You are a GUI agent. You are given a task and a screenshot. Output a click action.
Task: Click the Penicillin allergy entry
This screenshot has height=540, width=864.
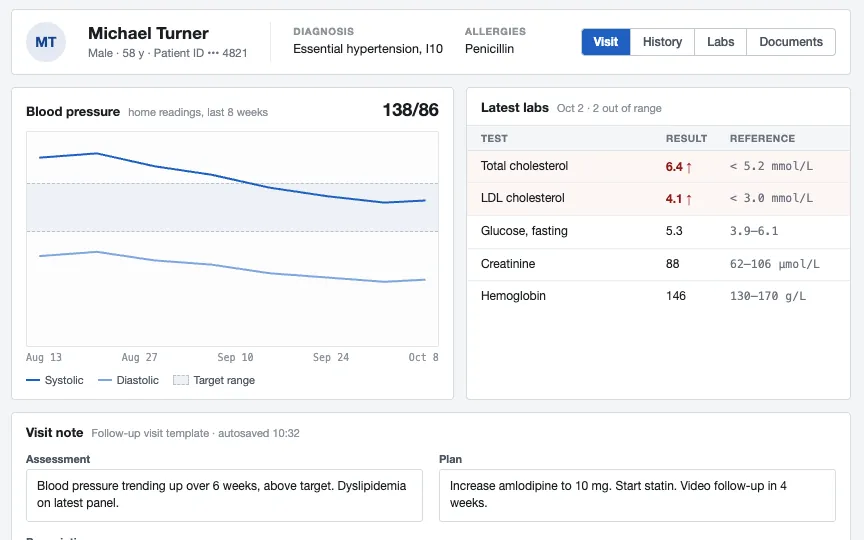tap(489, 49)
